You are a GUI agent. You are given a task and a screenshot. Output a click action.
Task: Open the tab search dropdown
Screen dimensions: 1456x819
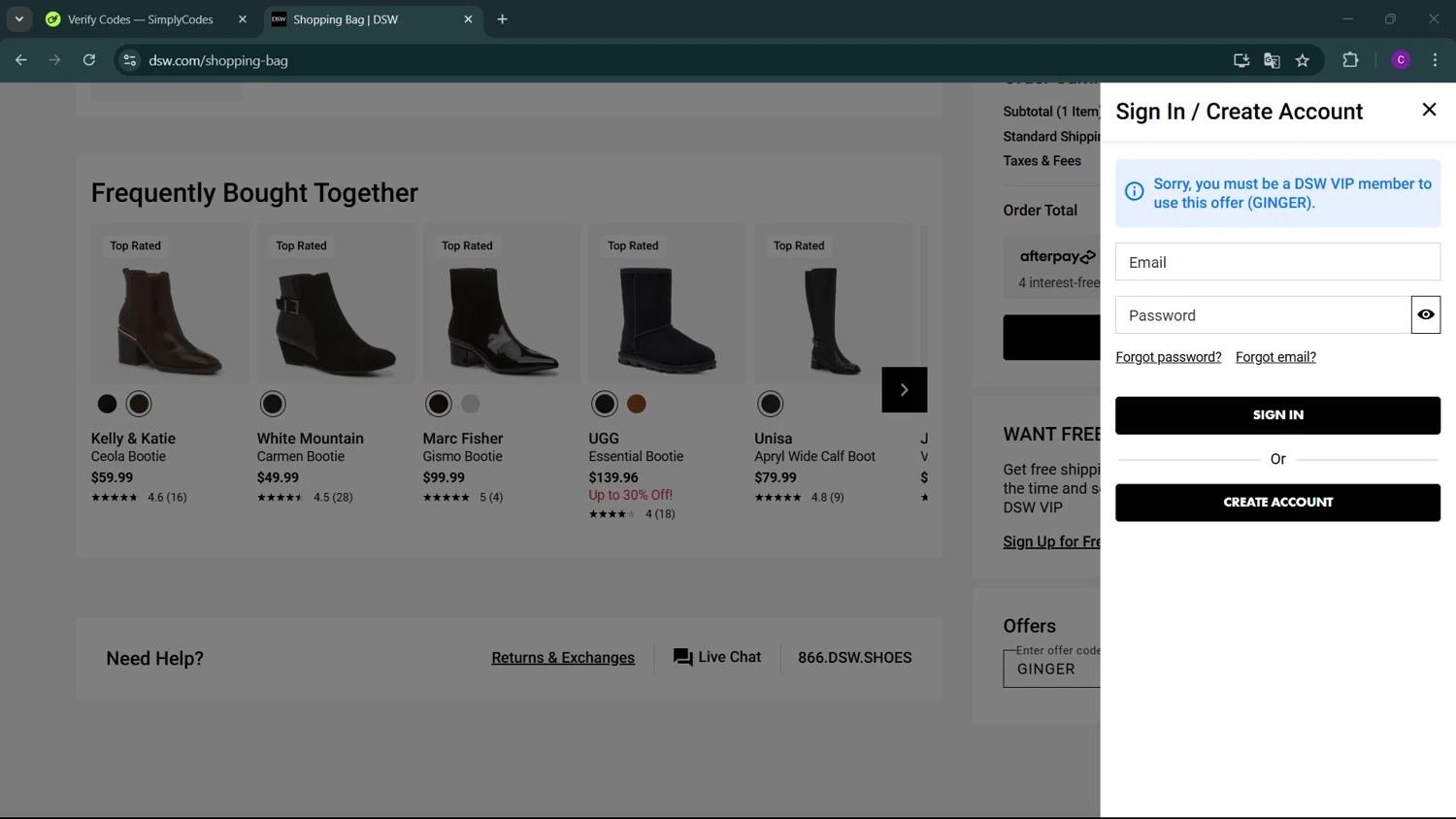pyautogui.click(x=18, y=19)
